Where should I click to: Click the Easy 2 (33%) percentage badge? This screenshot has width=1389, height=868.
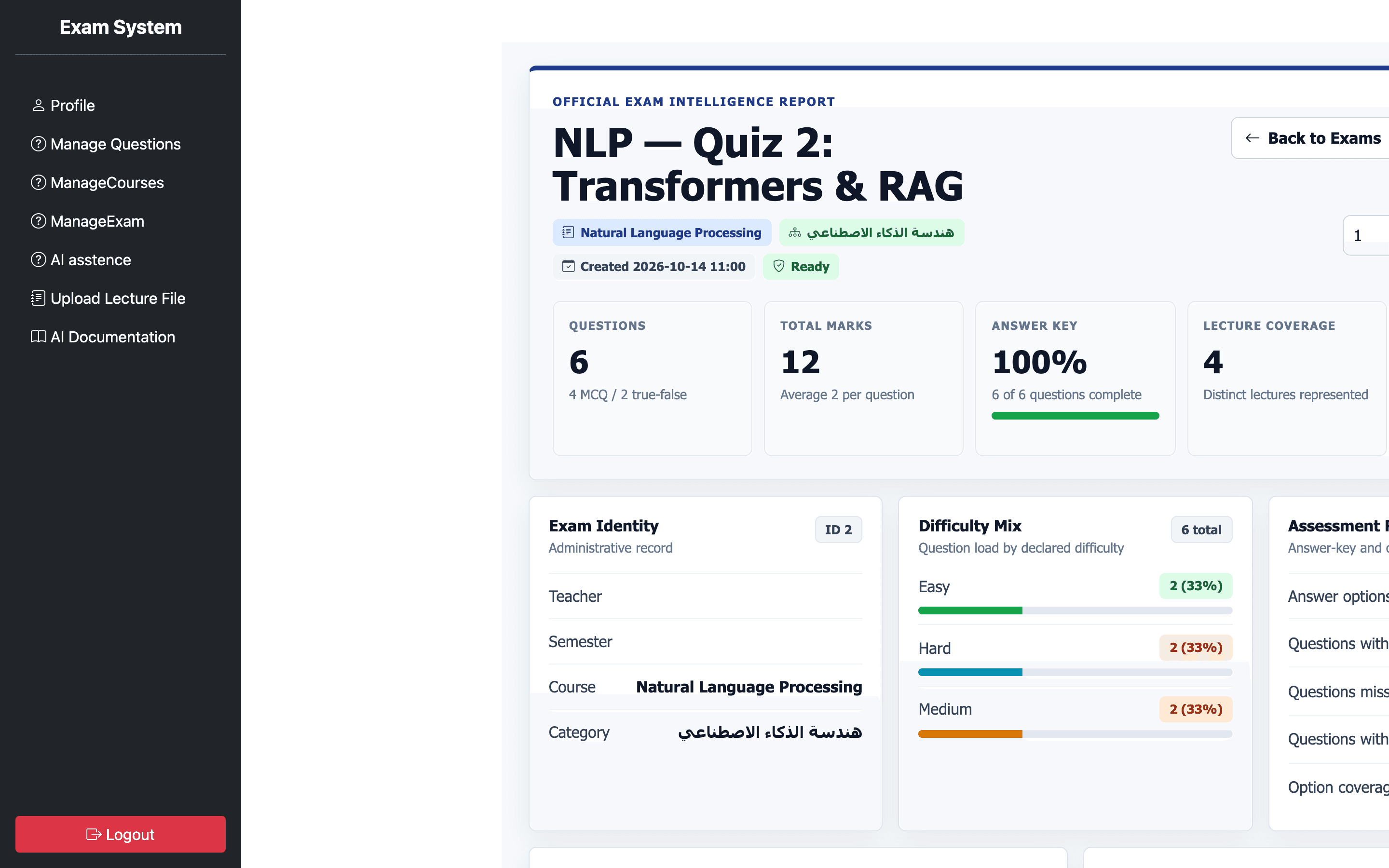click(x=1196, y=586)
